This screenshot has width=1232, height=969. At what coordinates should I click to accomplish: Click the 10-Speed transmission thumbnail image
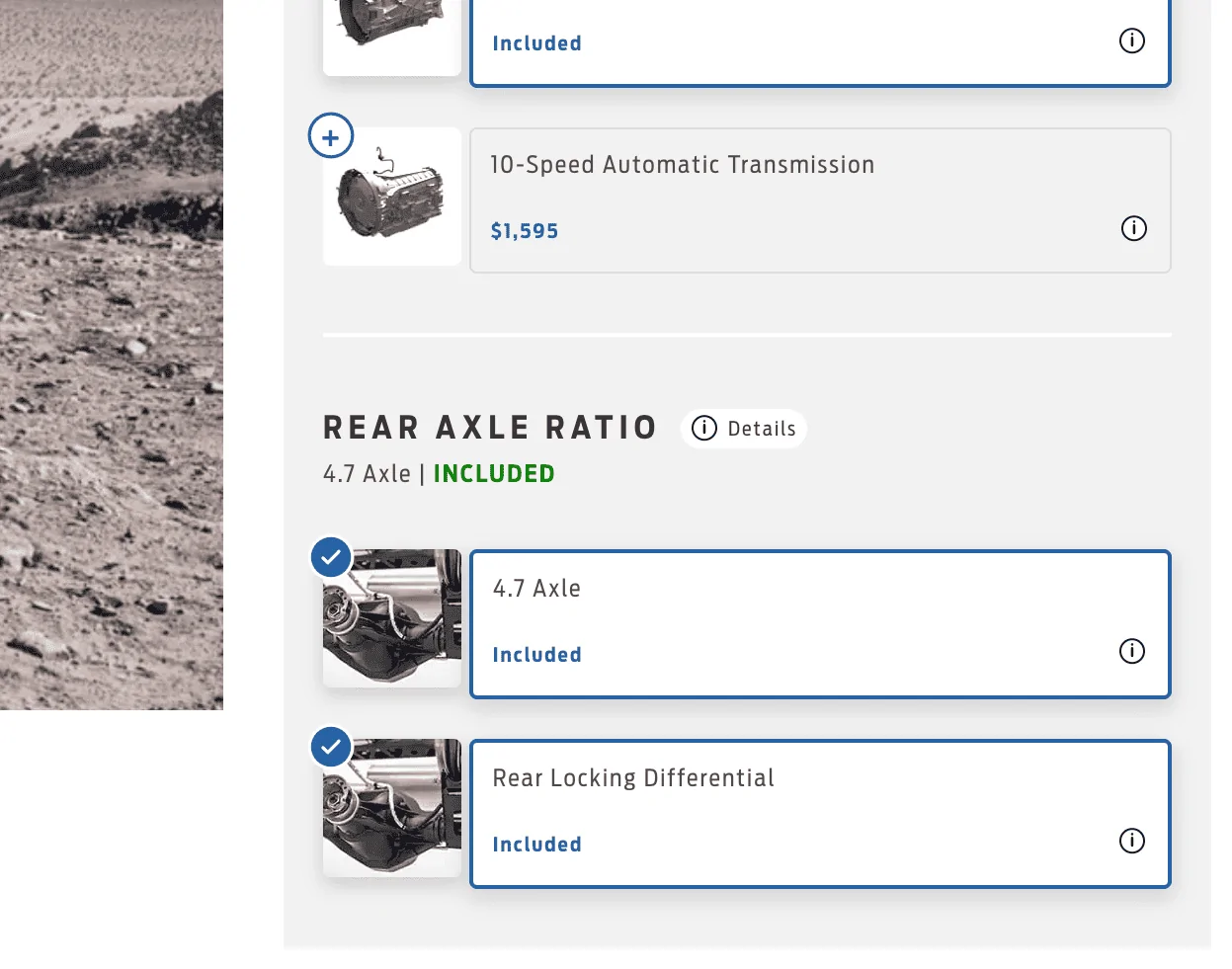tap(392, 197)
